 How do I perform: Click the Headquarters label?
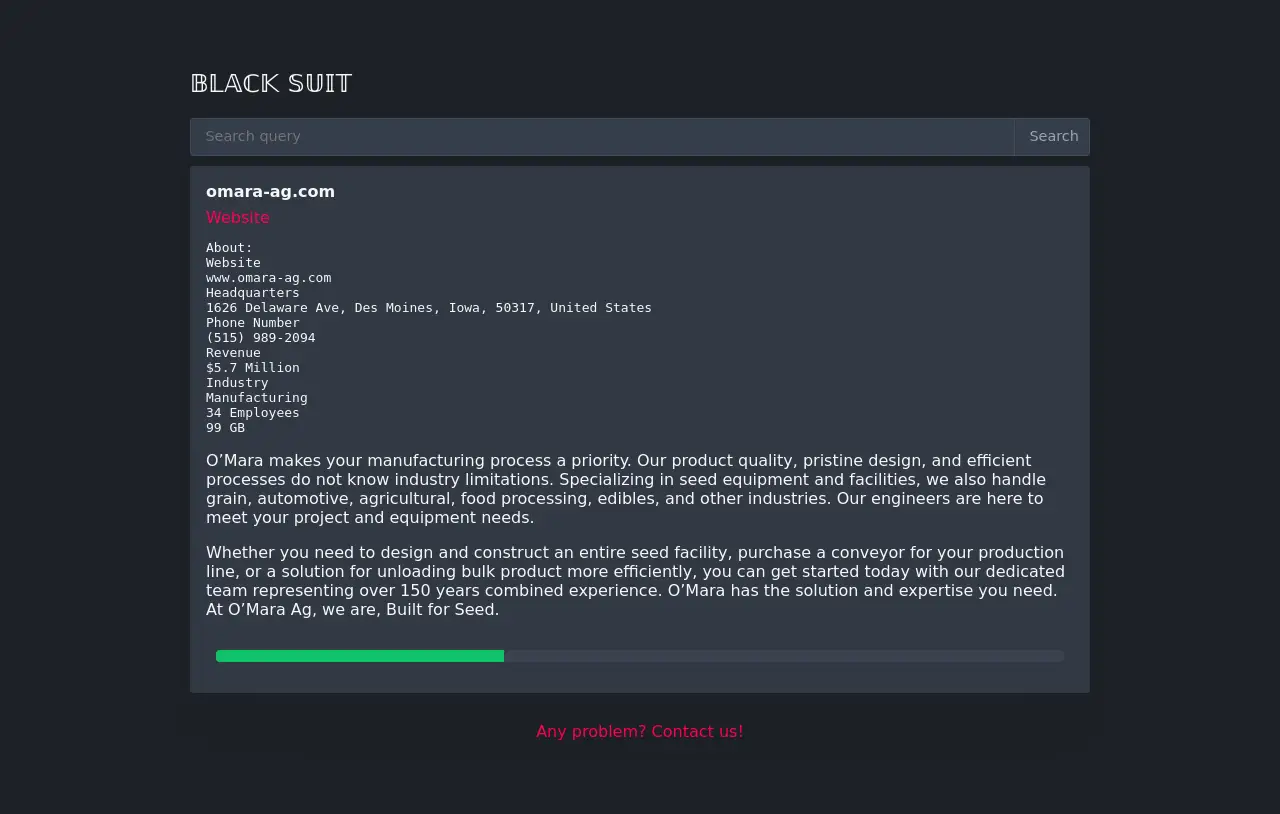pos(252,293)
